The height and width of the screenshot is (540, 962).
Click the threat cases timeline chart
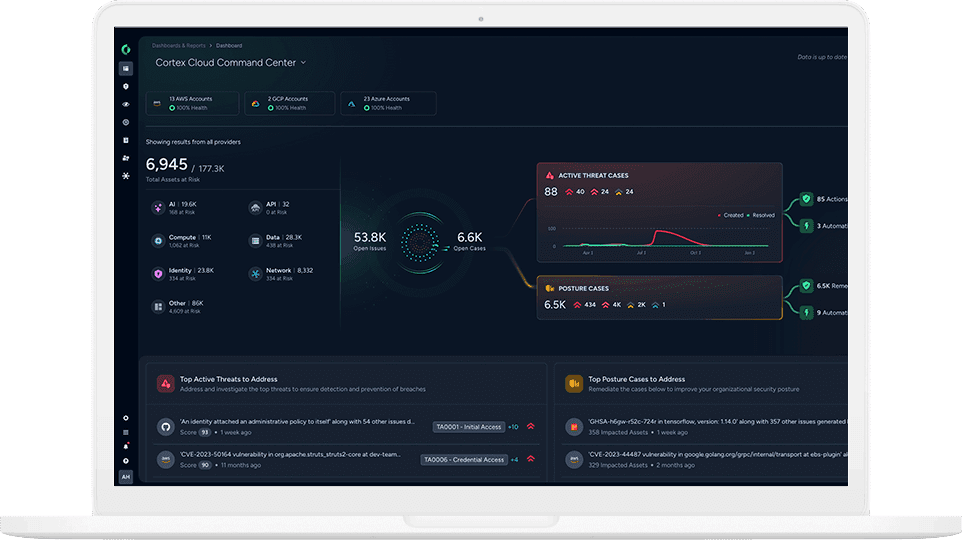coord(660,239)
